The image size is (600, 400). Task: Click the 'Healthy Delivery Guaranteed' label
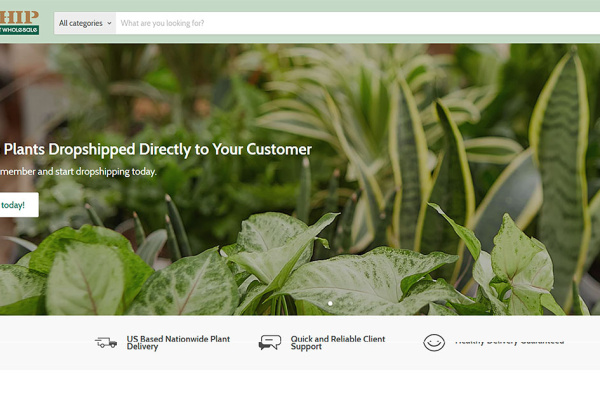click(509, 341)
